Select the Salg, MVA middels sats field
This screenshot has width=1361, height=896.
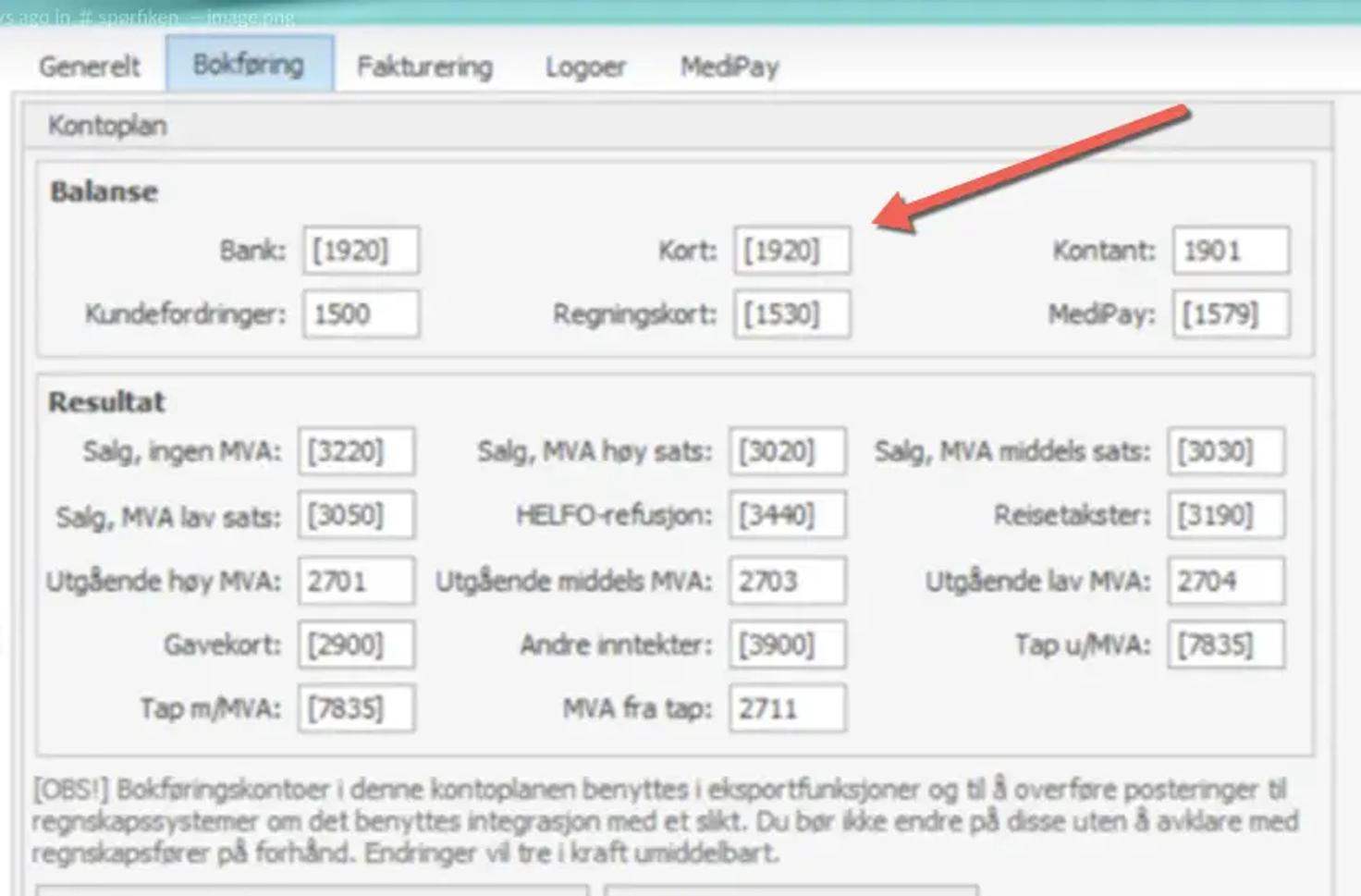click(x=1225, y=451)
